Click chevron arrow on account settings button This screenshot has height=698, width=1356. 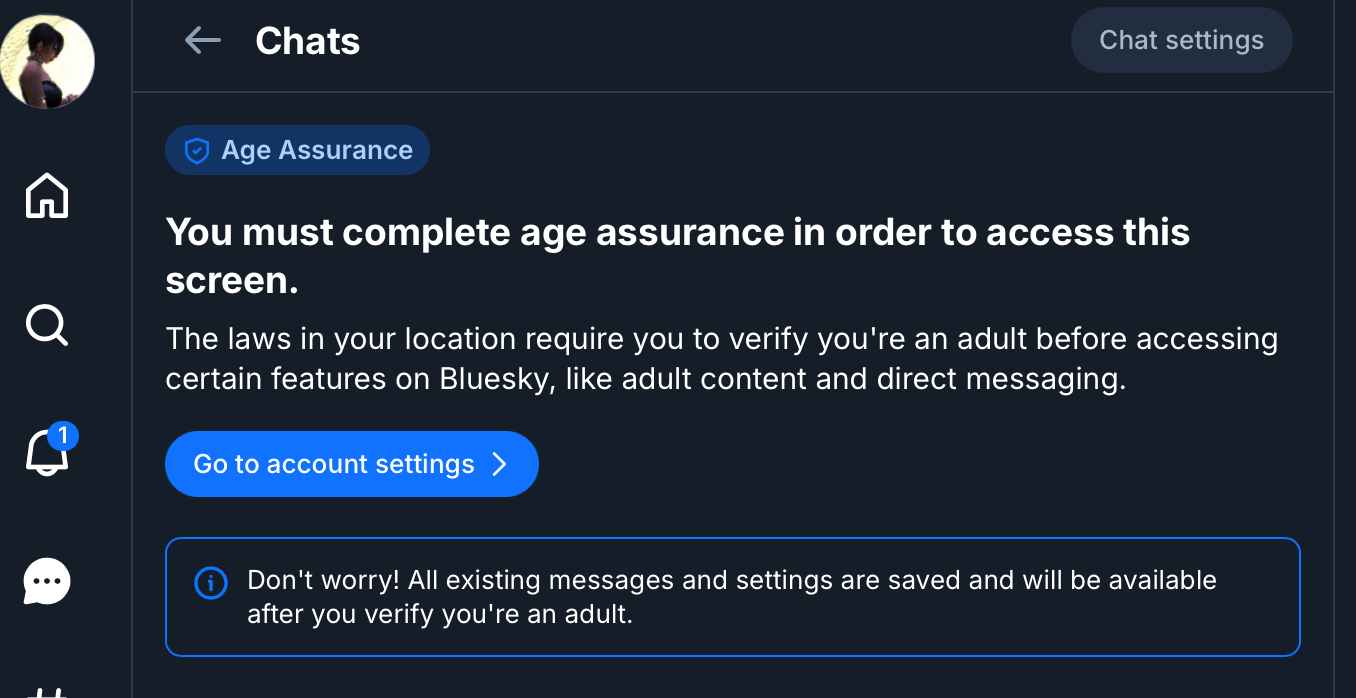tap(500, 464)
